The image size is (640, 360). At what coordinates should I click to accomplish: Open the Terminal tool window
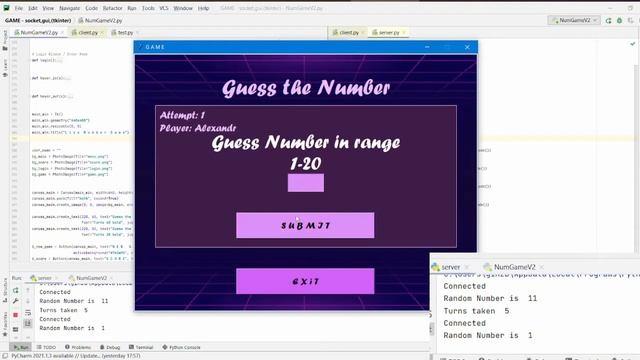click(141, 347)
